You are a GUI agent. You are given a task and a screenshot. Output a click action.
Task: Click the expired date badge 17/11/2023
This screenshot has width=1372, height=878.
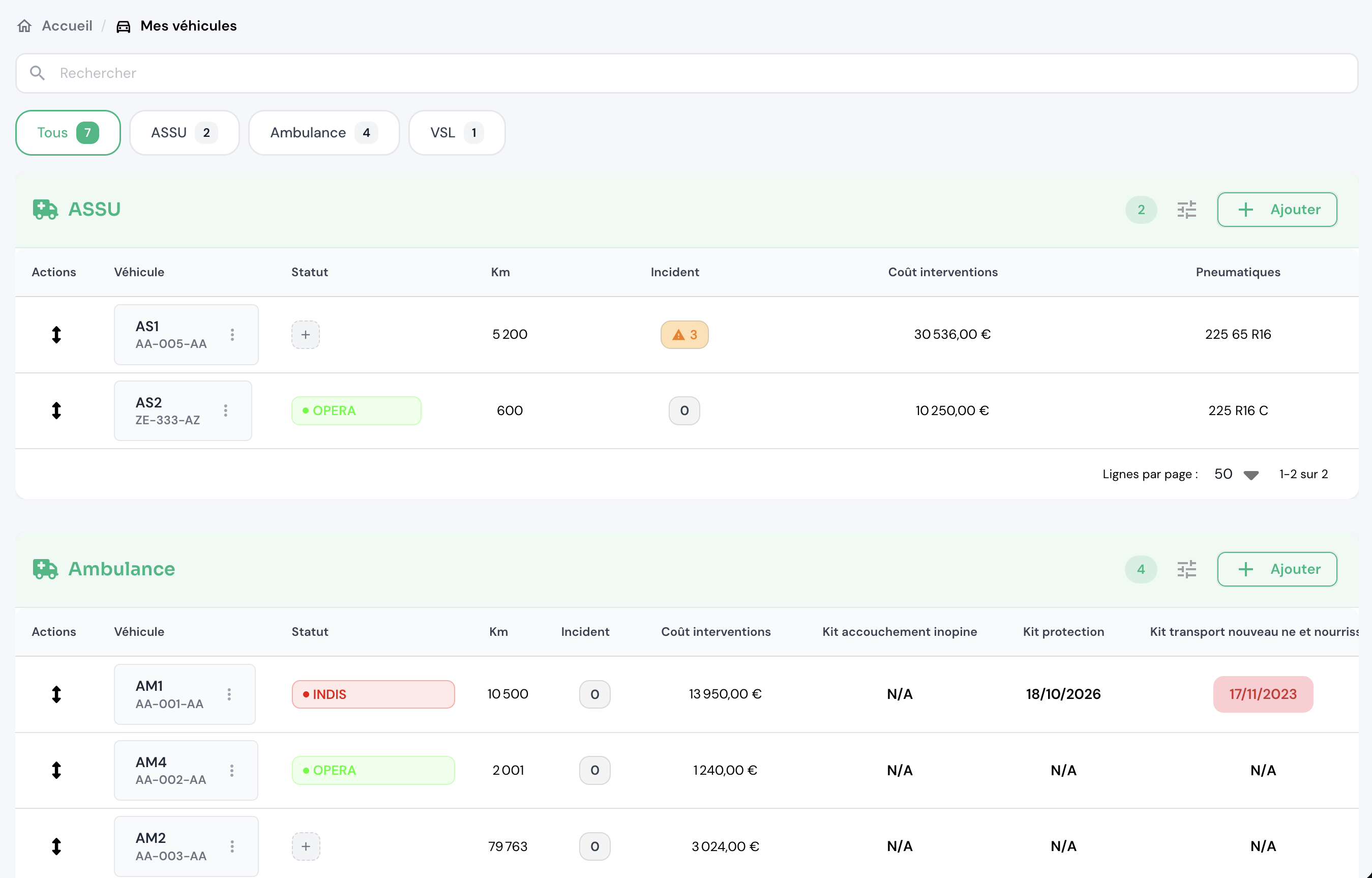click(x=1263, y=694)
